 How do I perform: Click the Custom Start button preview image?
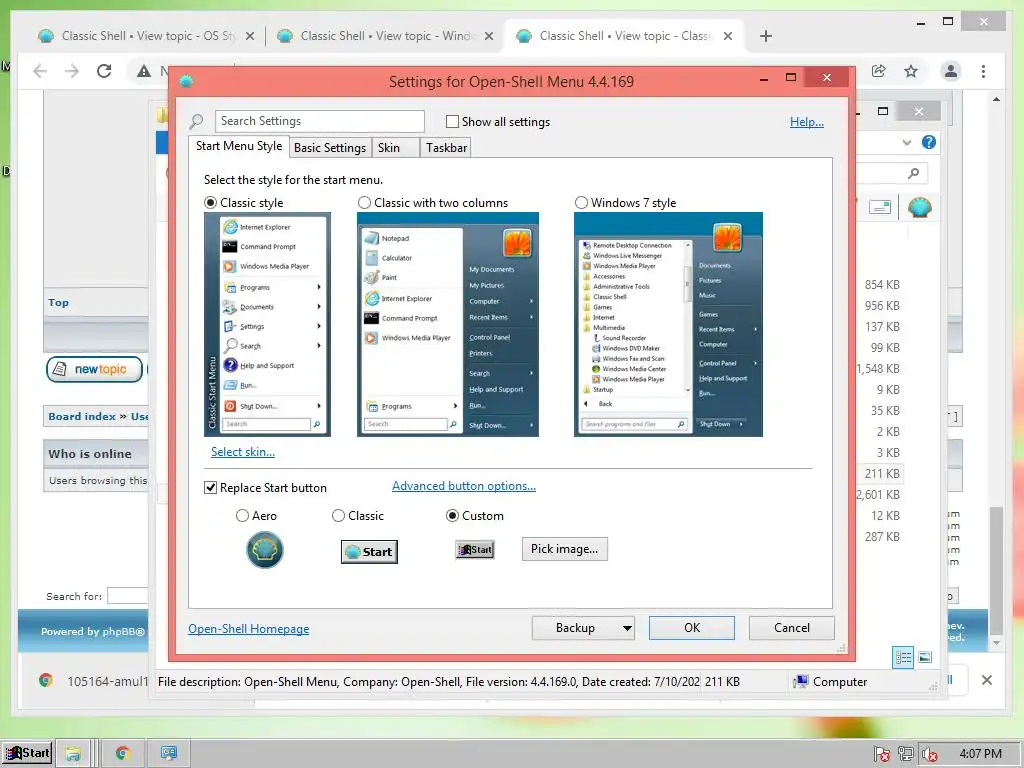pyautogui.click(x=475, y=550)
